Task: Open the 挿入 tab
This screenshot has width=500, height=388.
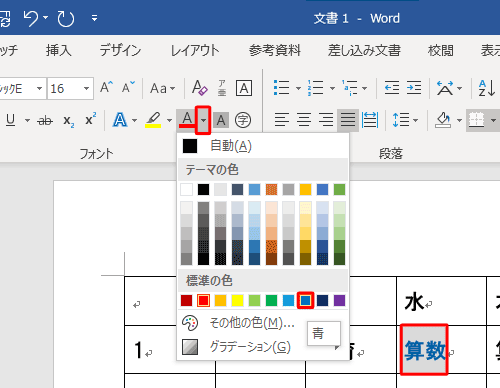Action: pyautogui.click(x=59, y=50)
